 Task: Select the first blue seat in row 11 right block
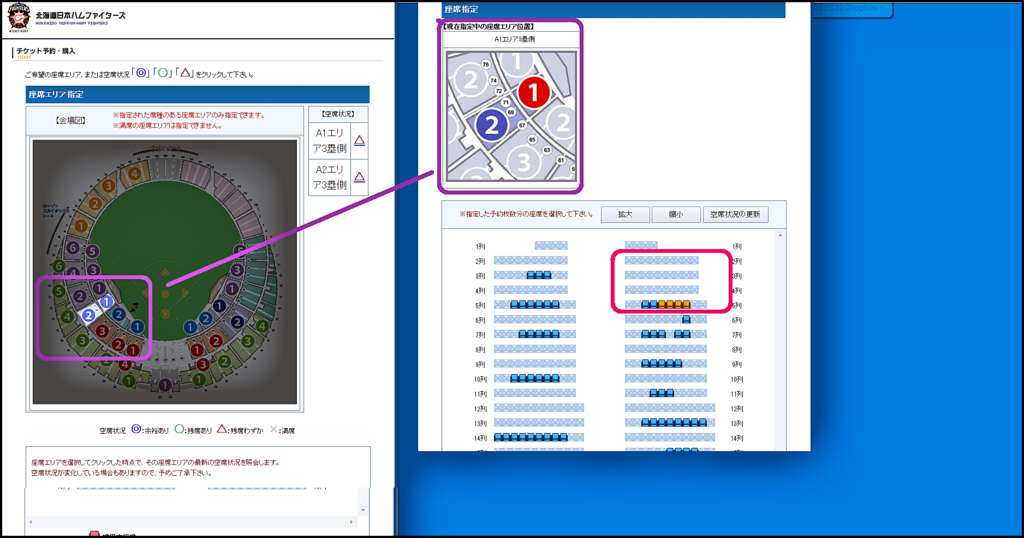(654, 393)
